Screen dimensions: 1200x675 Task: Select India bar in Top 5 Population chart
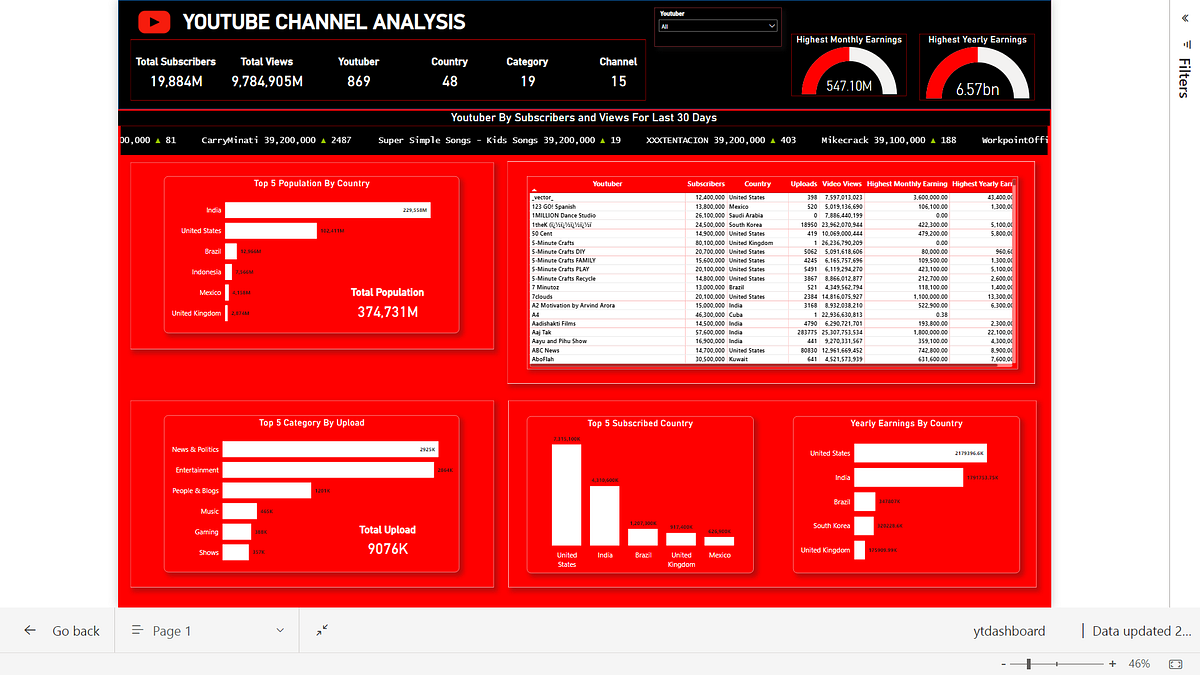coord(328,209)
